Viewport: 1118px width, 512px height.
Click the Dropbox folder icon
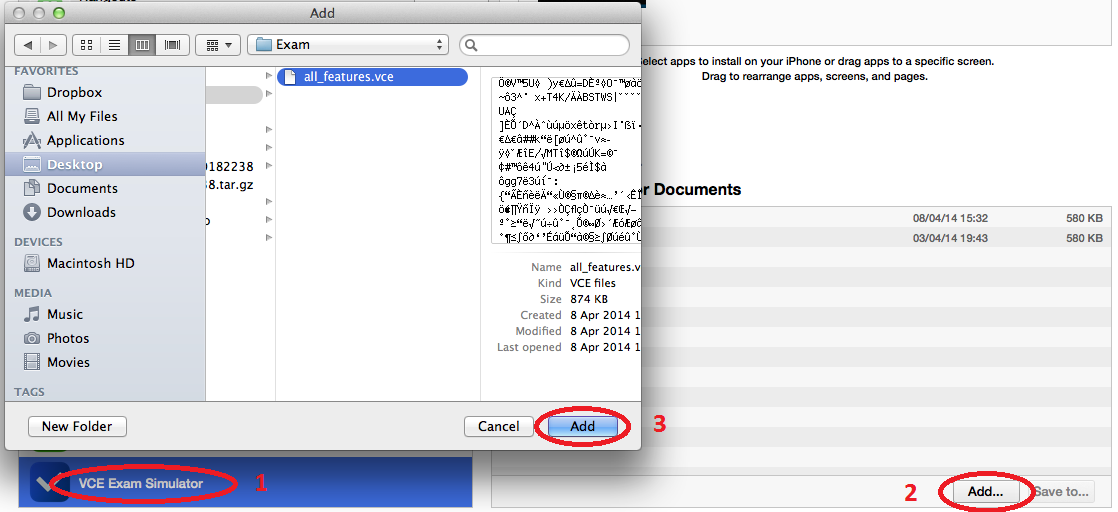click(x=31, y=92)
